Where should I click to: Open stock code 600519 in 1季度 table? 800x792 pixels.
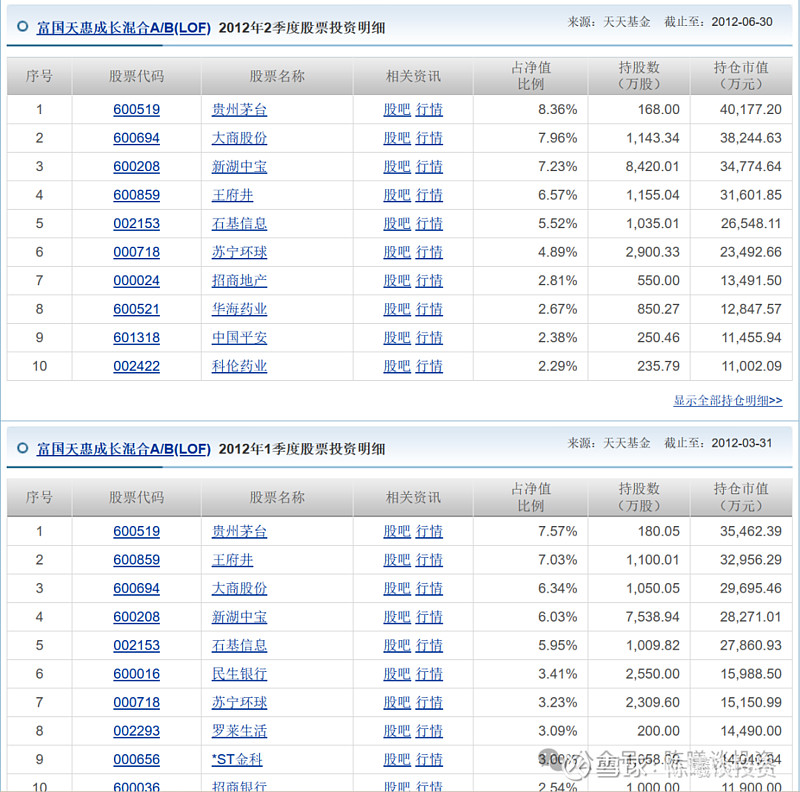point(136,532)
